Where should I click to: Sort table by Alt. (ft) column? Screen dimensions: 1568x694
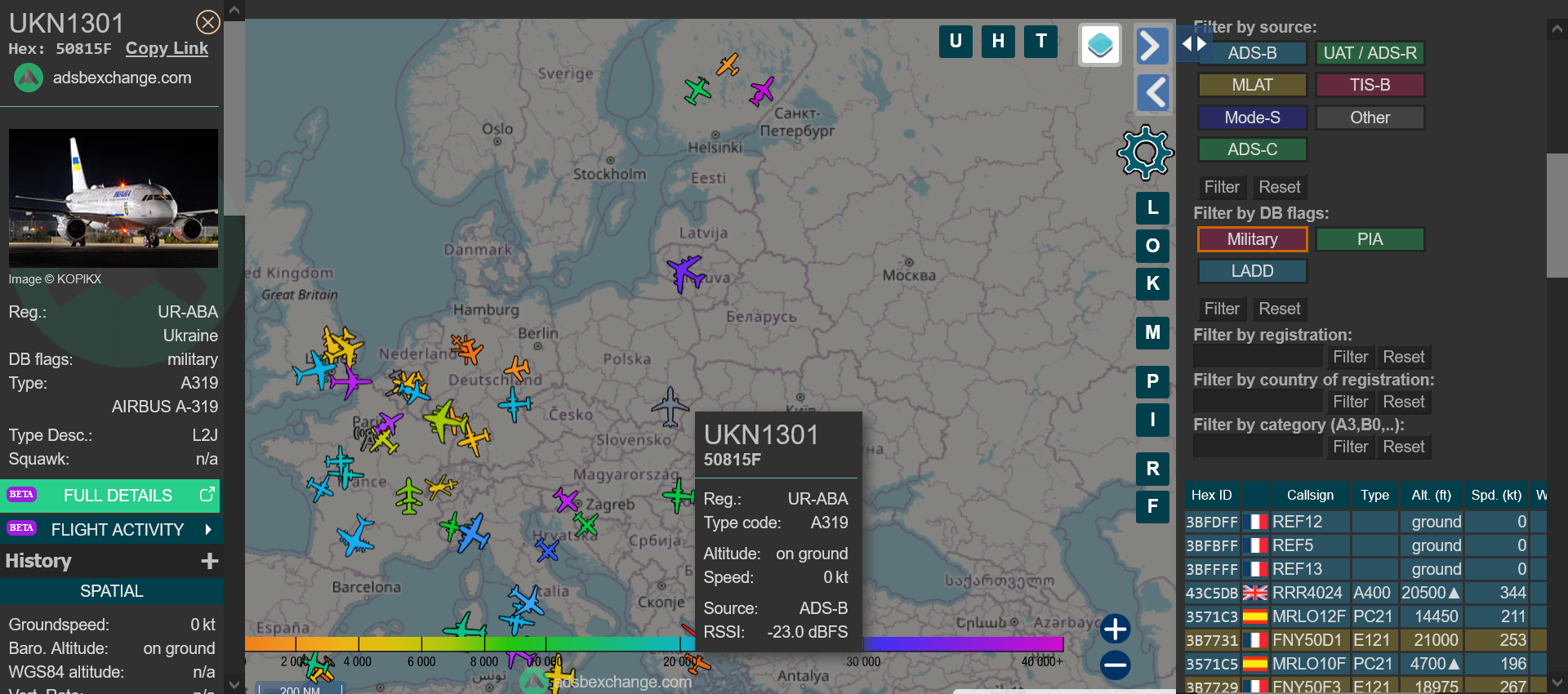click(1431, 495)
